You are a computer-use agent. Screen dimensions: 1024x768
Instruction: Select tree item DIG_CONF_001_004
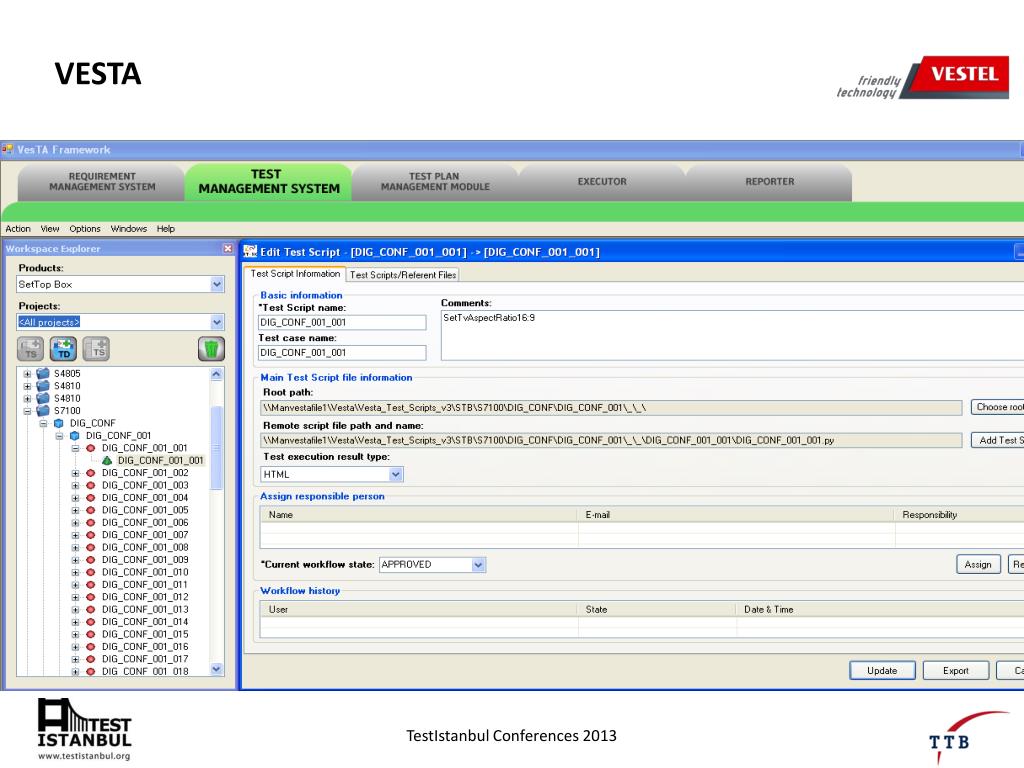point(145,498)
